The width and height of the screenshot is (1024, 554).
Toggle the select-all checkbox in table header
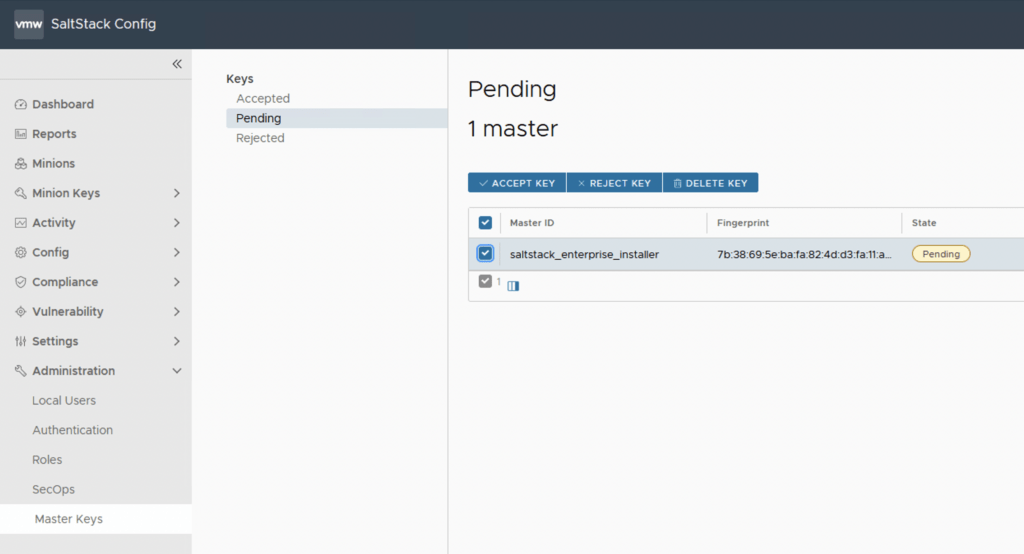486,223
